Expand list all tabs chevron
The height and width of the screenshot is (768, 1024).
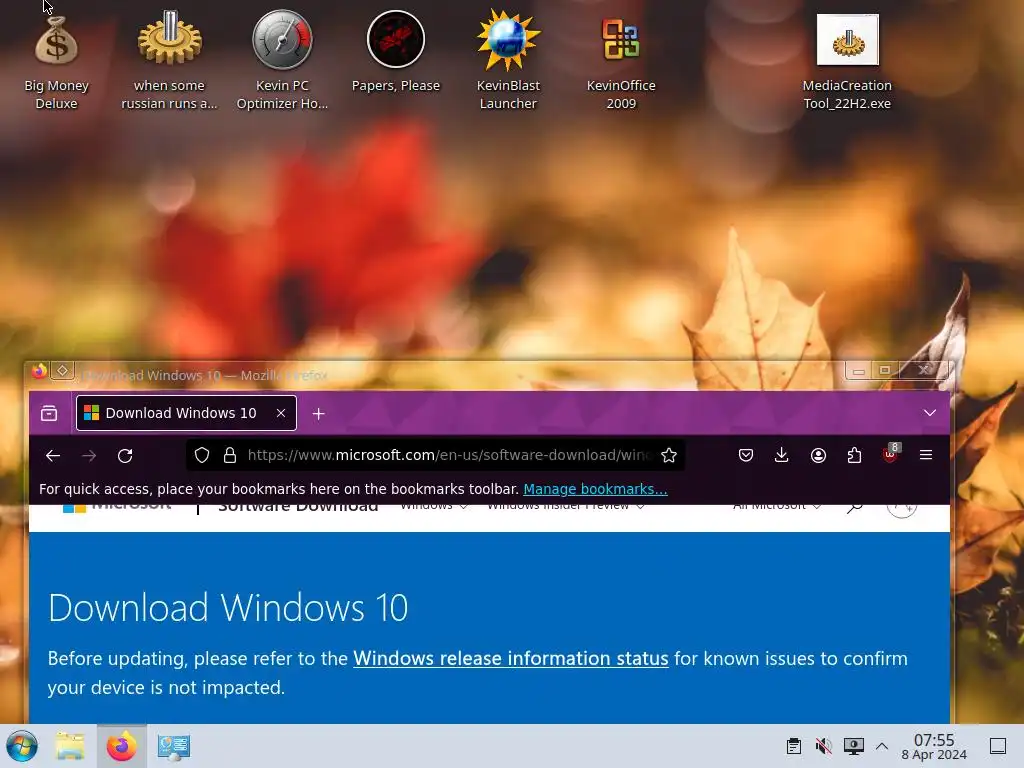[930, 413]
